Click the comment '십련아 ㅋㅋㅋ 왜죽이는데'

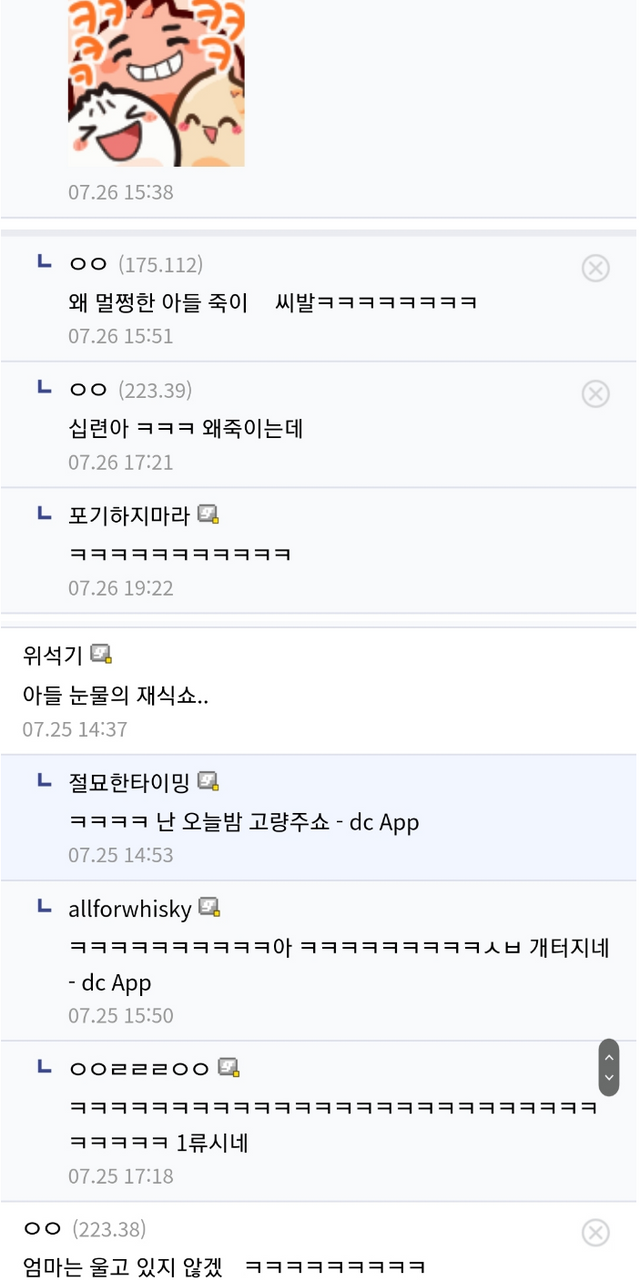pyautogui.click(x=186, y=428)
